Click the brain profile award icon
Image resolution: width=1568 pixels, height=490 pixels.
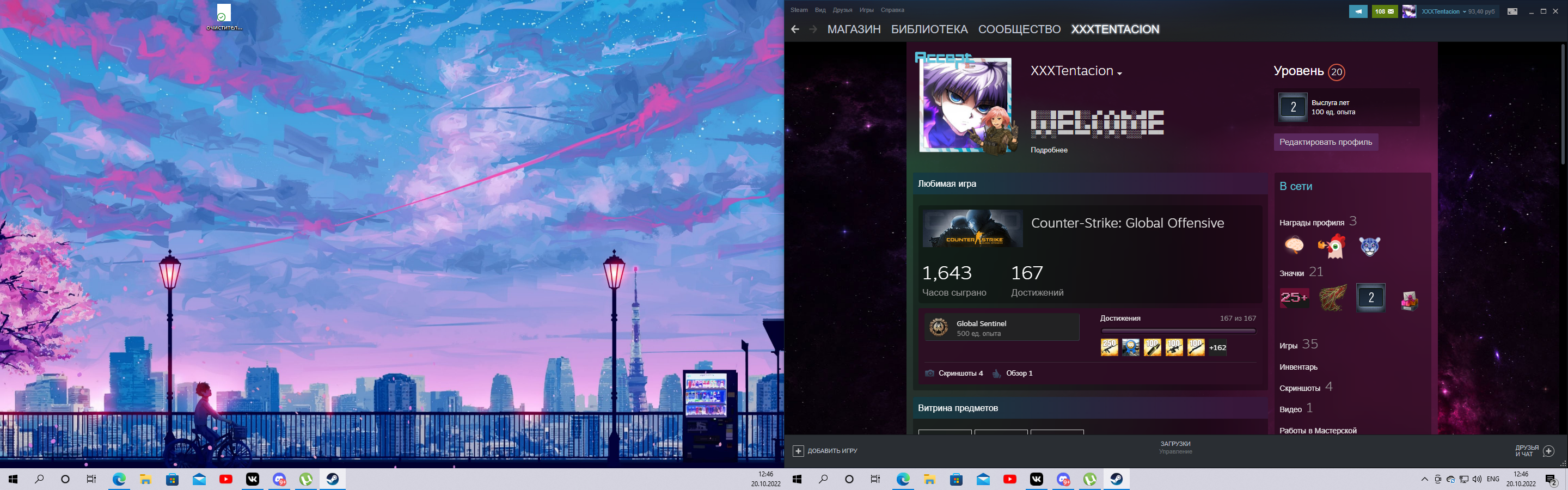coord(1294,246)
